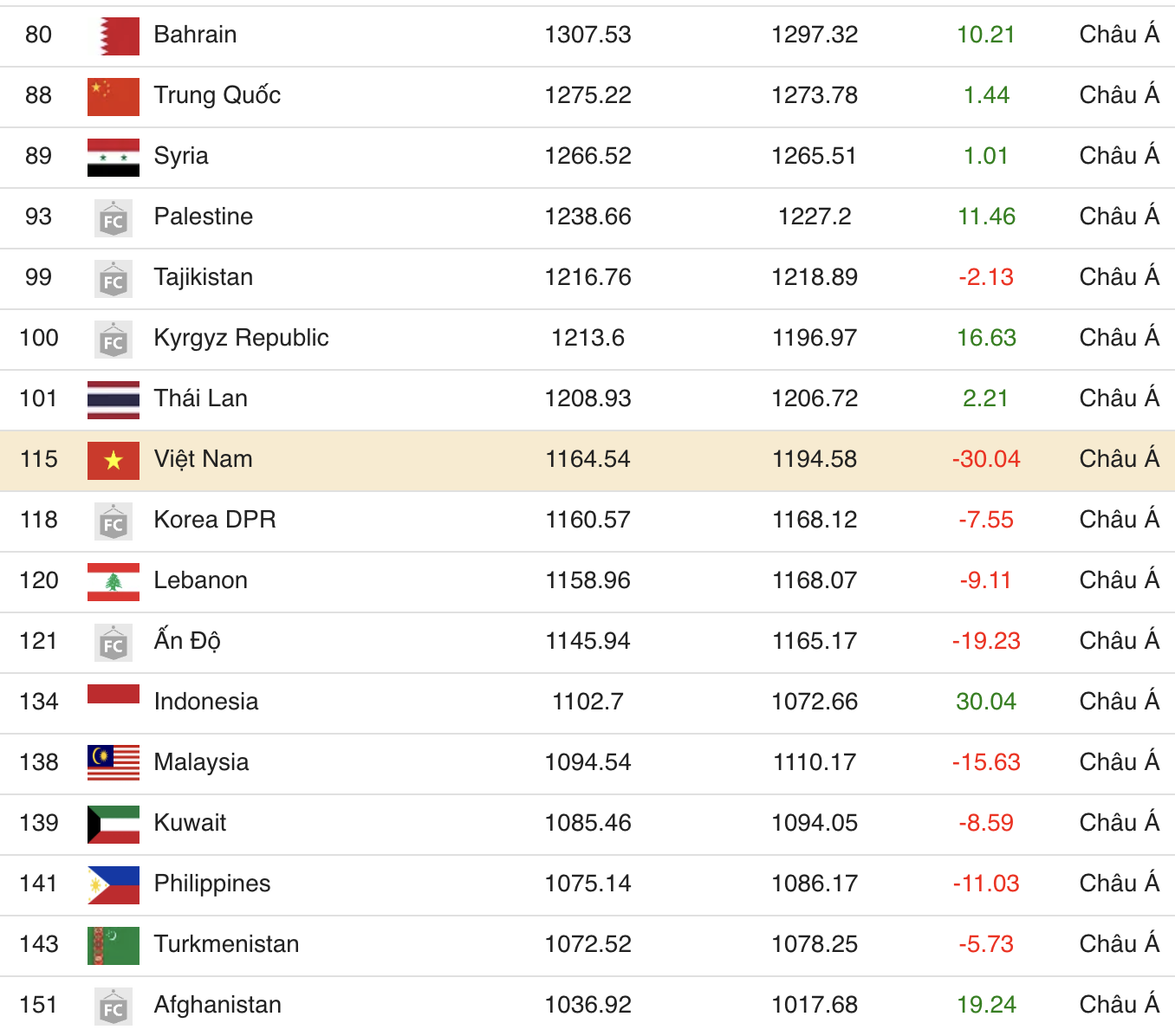Viewport: 1175px width, 1036px height.
Task: Click Châu Á label in Bahrain row
Action: [1119, 35]
